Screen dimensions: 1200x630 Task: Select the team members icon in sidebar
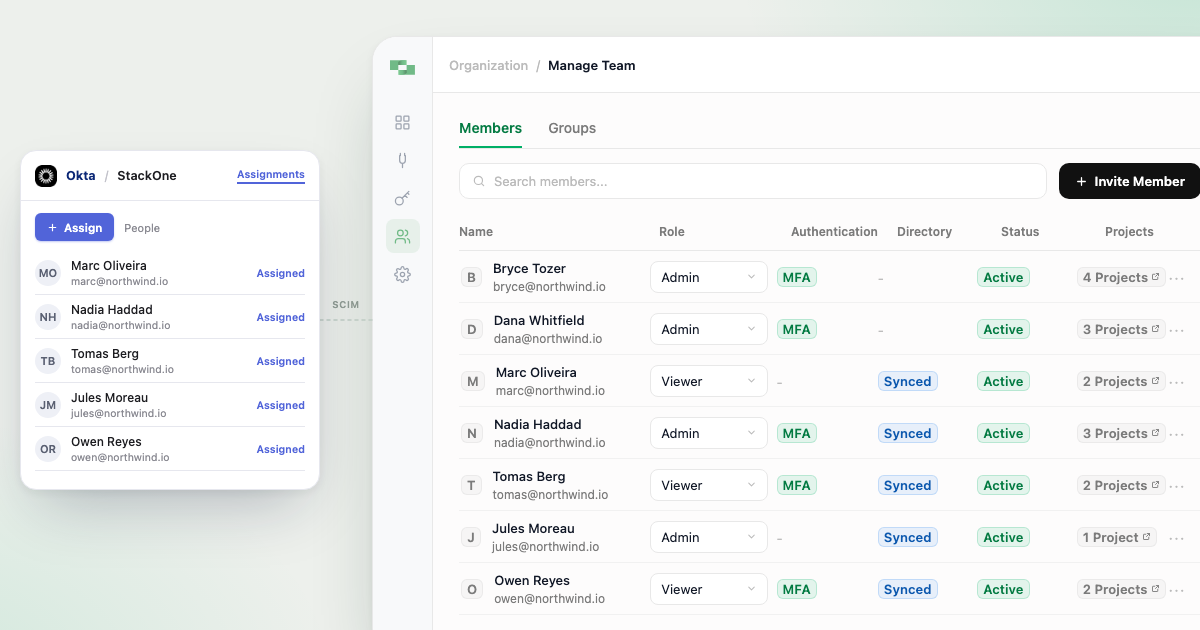click(x=403, y=236)
